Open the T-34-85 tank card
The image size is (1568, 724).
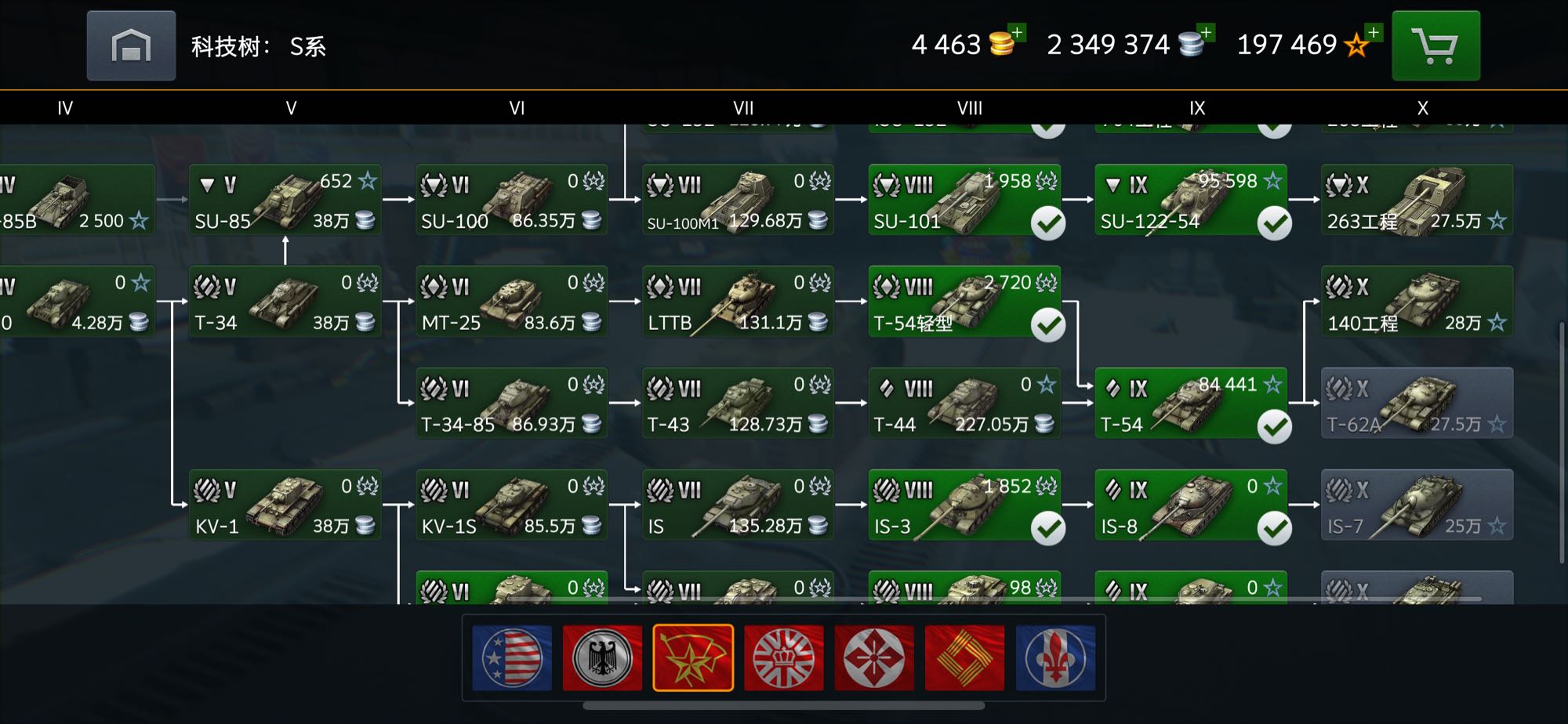512,404
